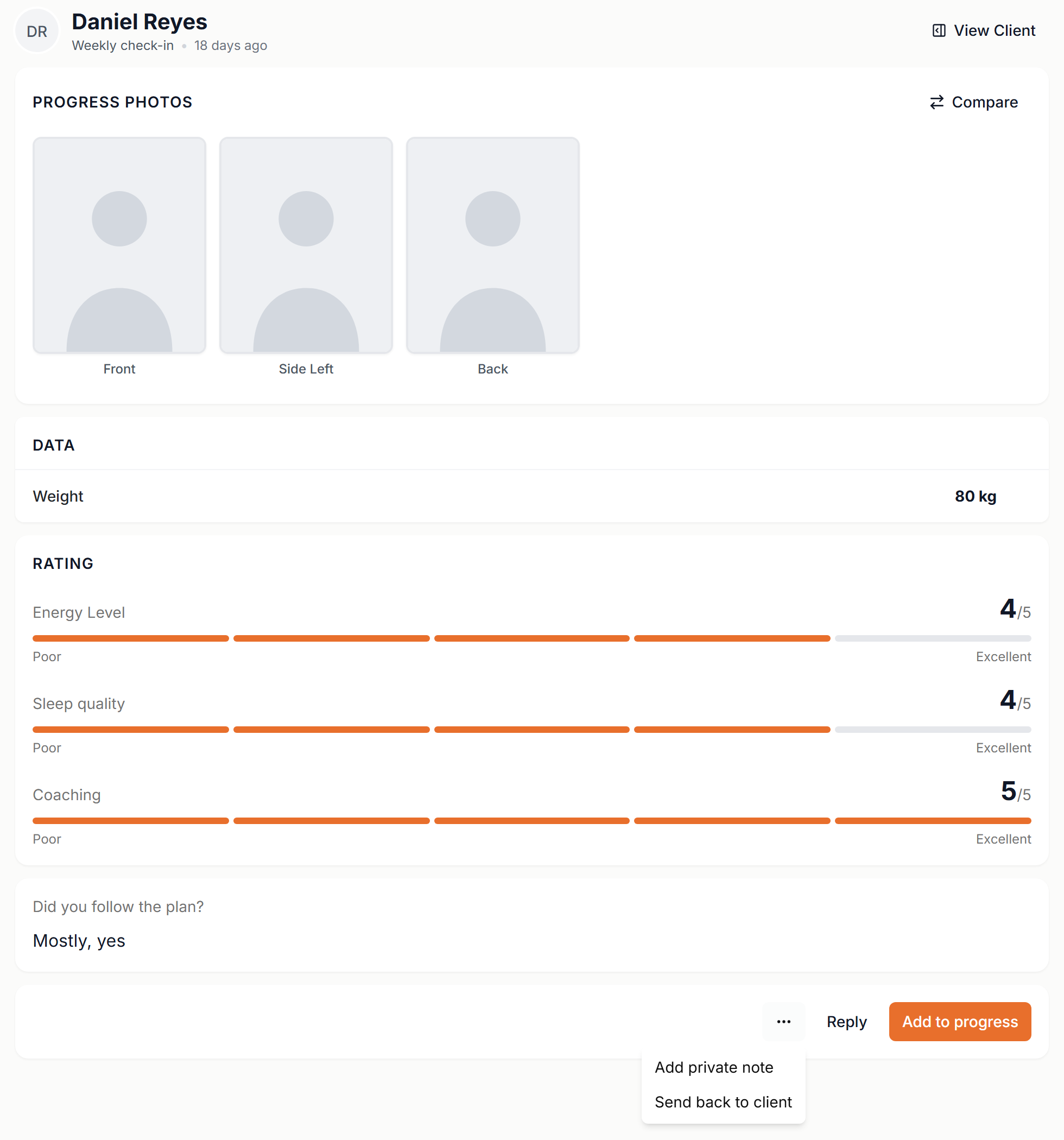The width and height of the screenshot is (1064, 1140).
Task: Click the 'Back' photo caption
Action: coord(493,369)
